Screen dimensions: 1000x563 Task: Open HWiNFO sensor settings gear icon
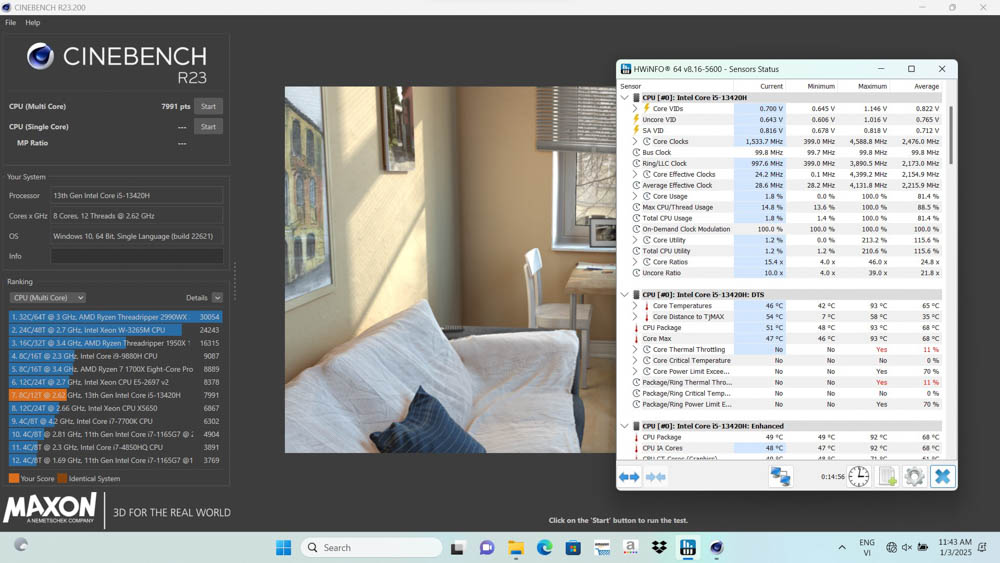point(915,476)
